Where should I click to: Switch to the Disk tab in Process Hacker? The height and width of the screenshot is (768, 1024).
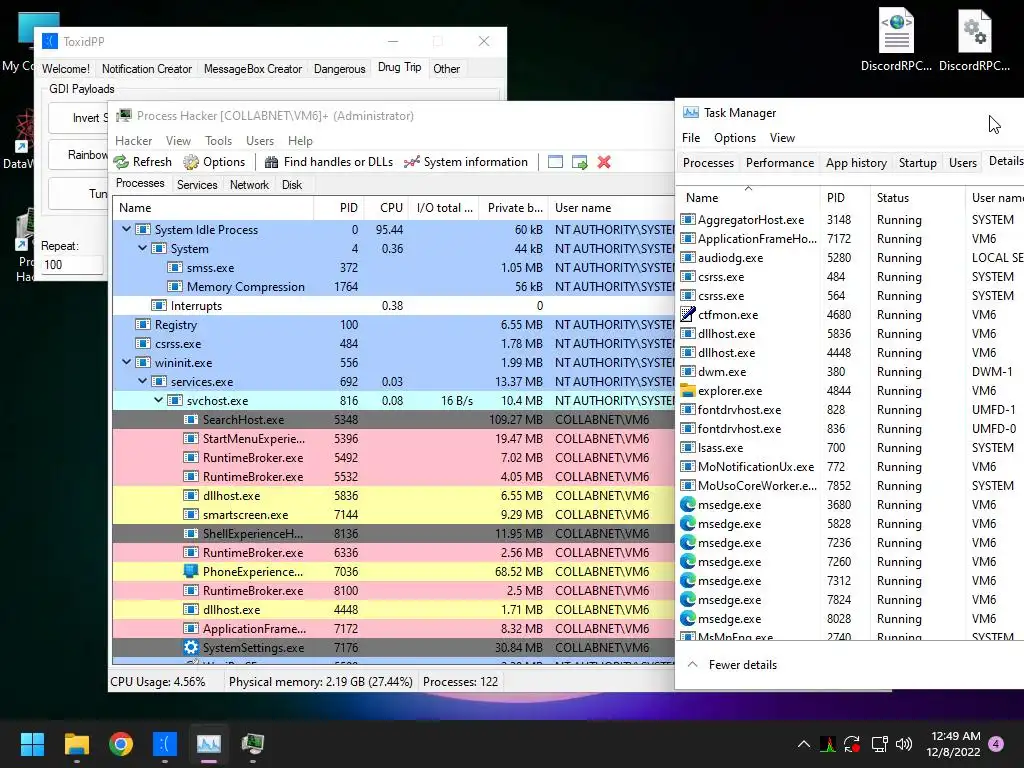292,185
